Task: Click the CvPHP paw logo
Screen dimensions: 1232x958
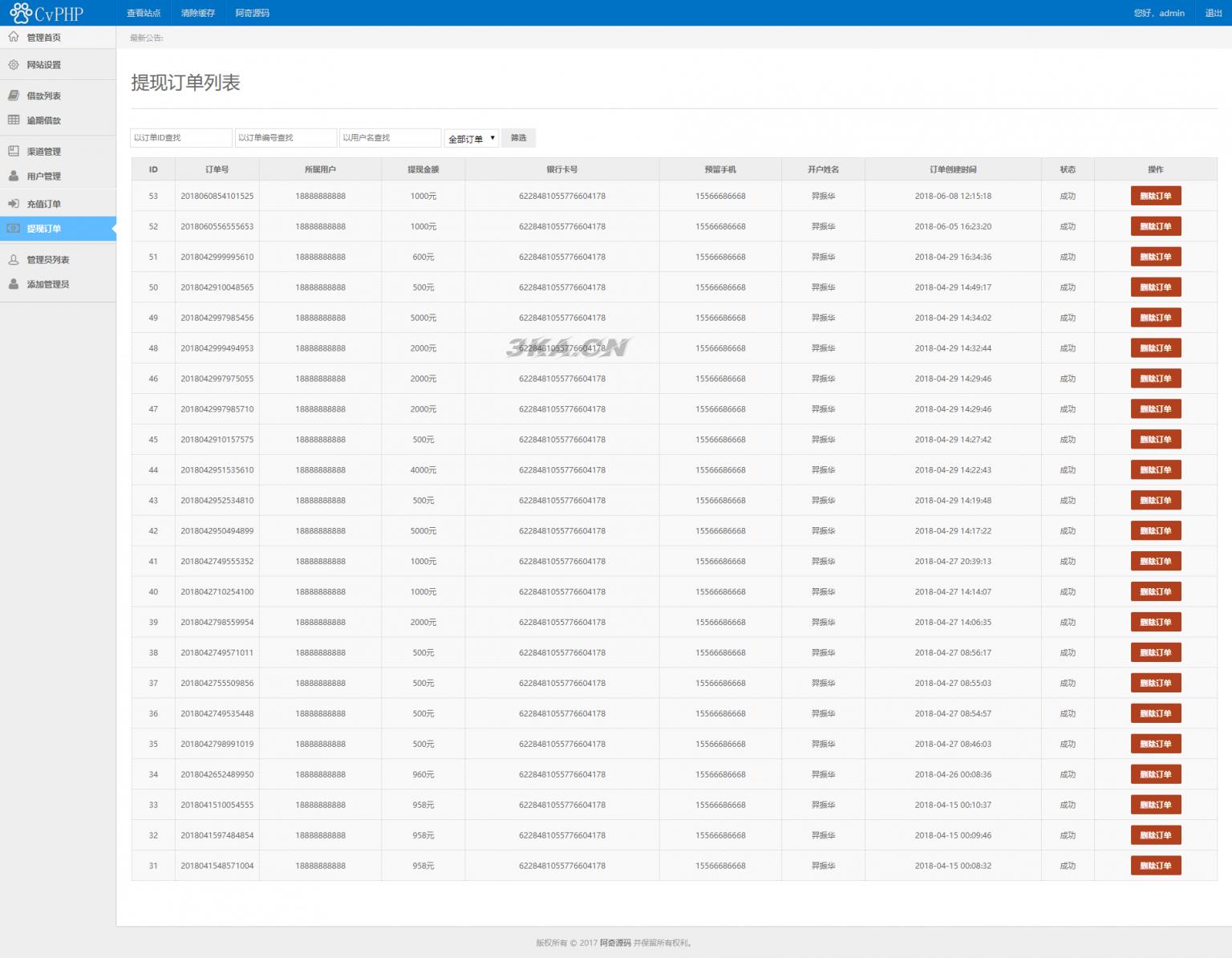Action: point(21,13)
